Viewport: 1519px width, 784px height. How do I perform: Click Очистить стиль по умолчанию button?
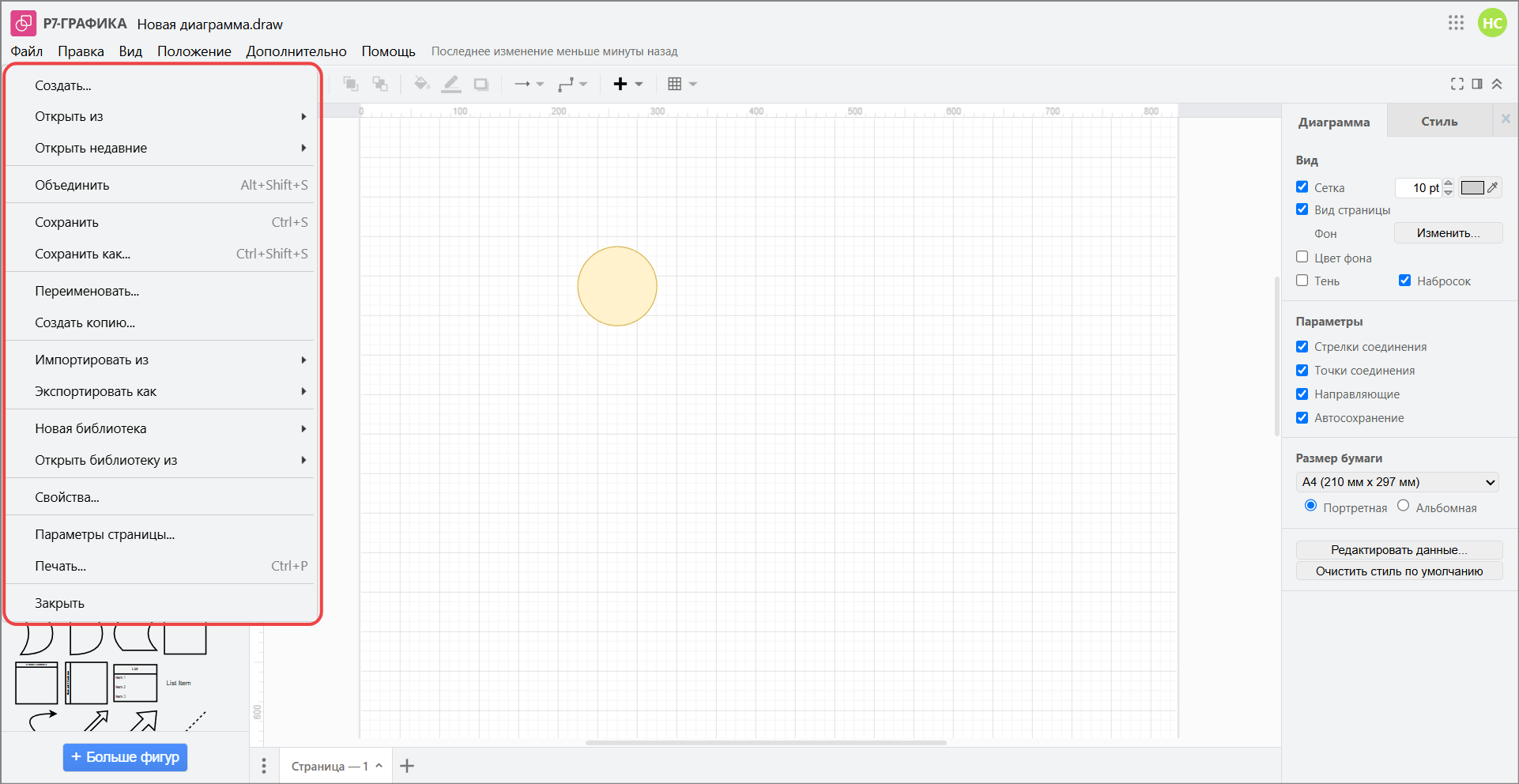pyautogui.click(x=1399, y=571)
